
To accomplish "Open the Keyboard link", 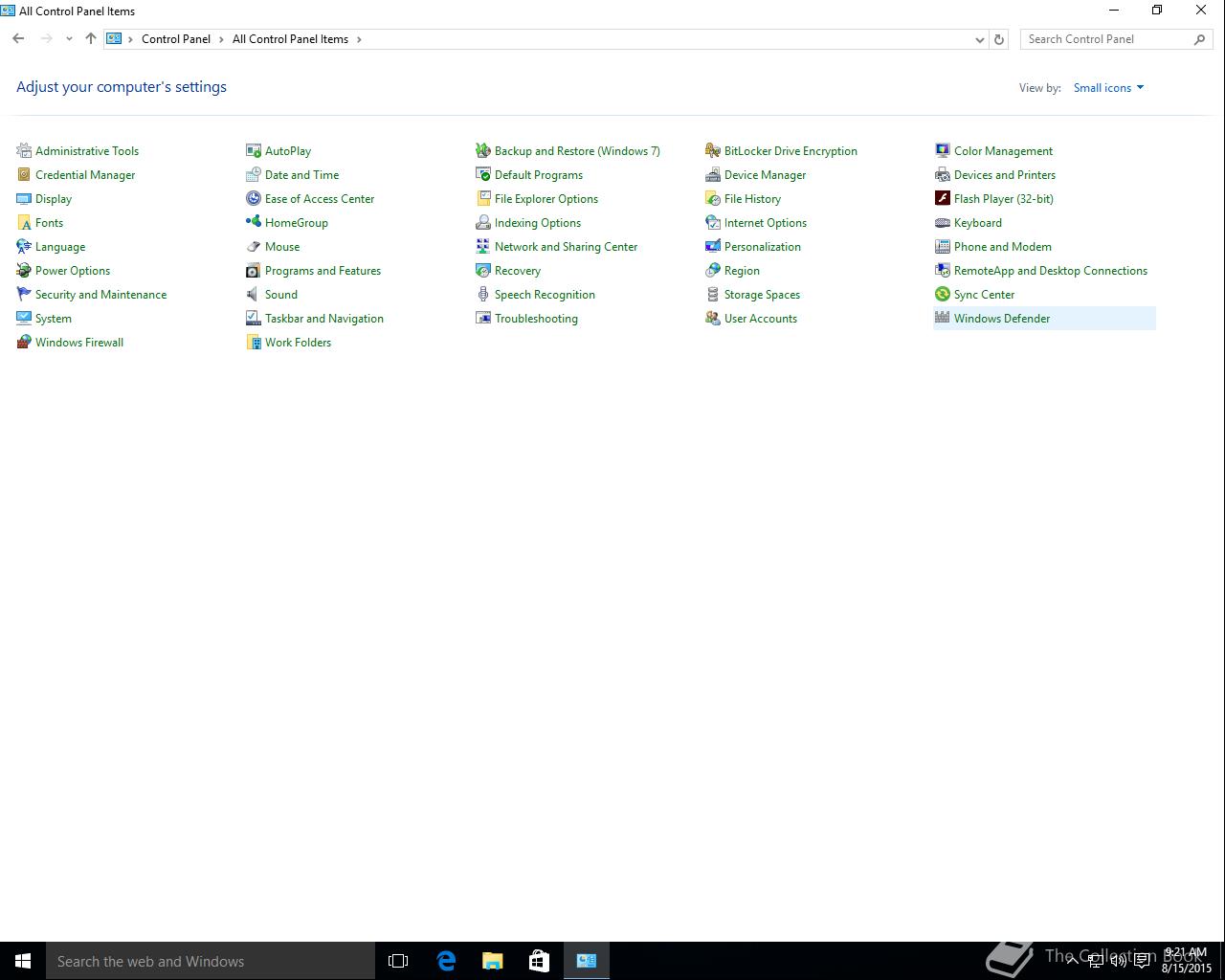I will (978, 223).
